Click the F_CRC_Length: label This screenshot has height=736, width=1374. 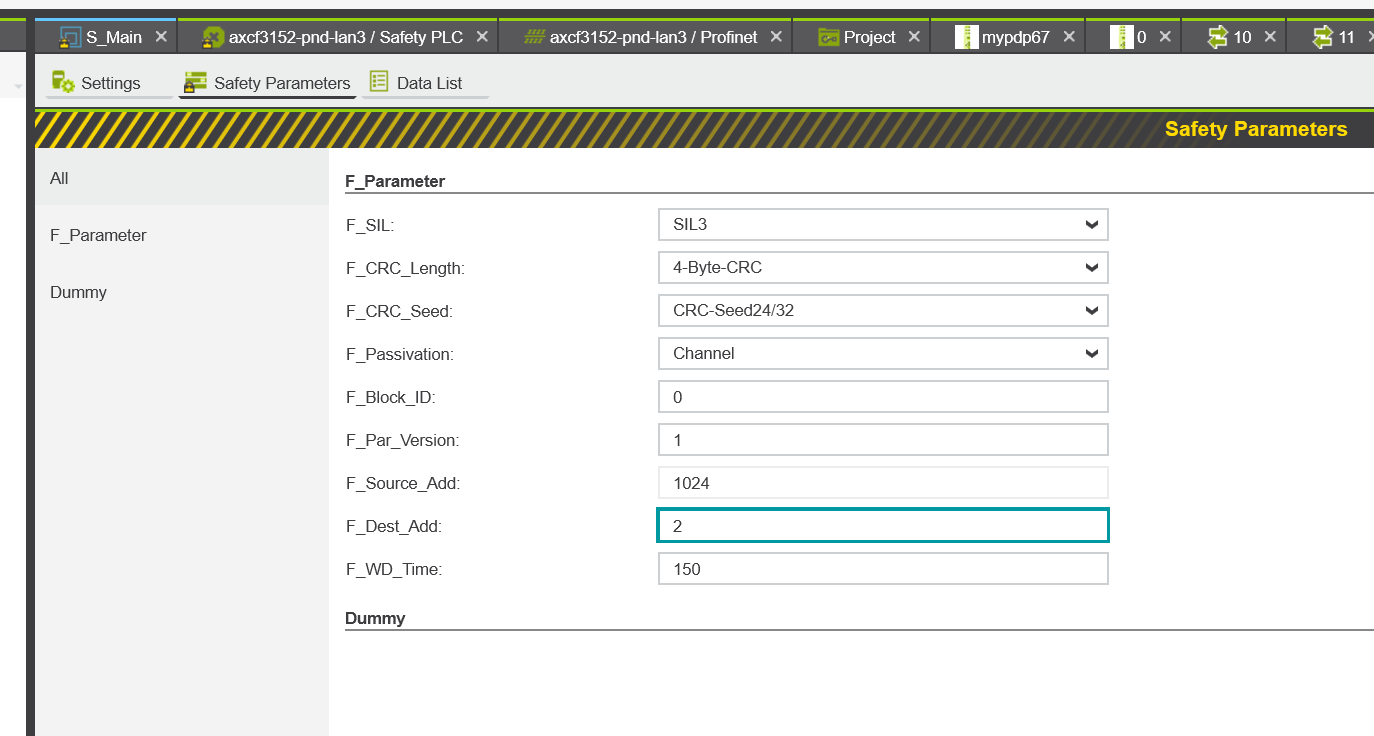[x=405, y=268]
